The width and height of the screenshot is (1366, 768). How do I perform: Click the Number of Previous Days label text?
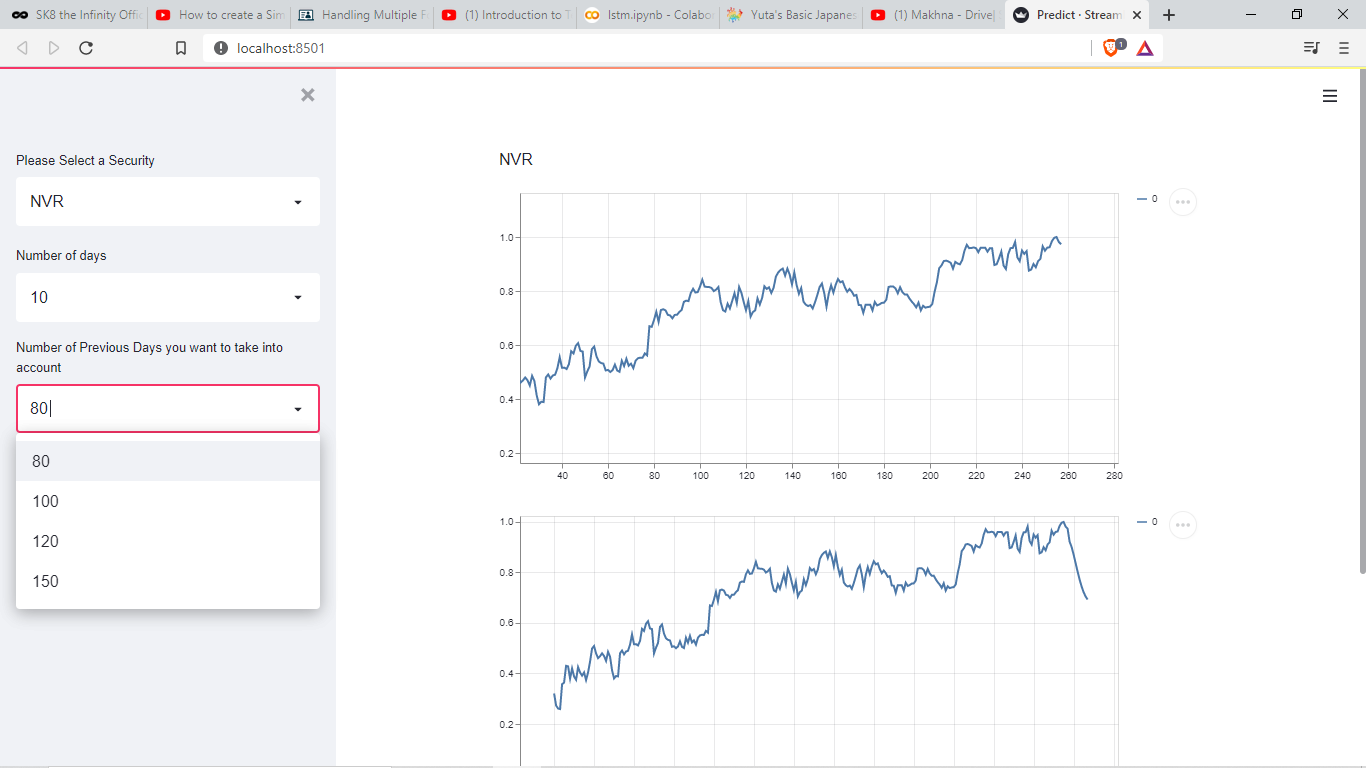[150, 357]
